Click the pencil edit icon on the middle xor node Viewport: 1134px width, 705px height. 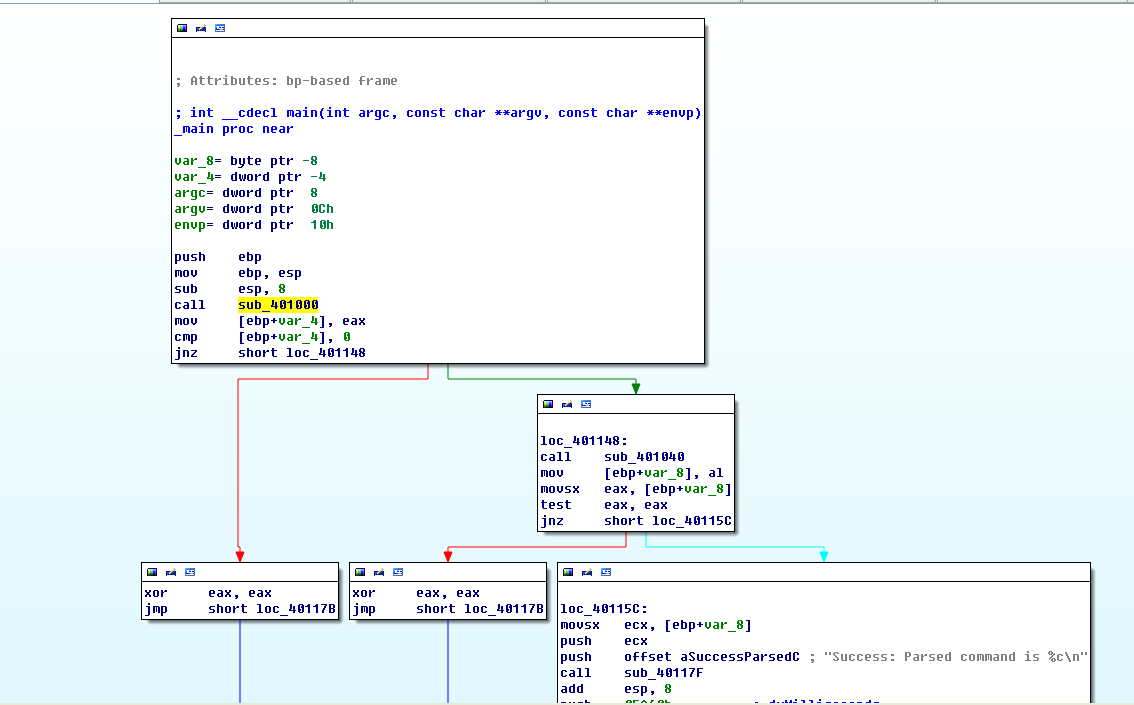(379, 572)
